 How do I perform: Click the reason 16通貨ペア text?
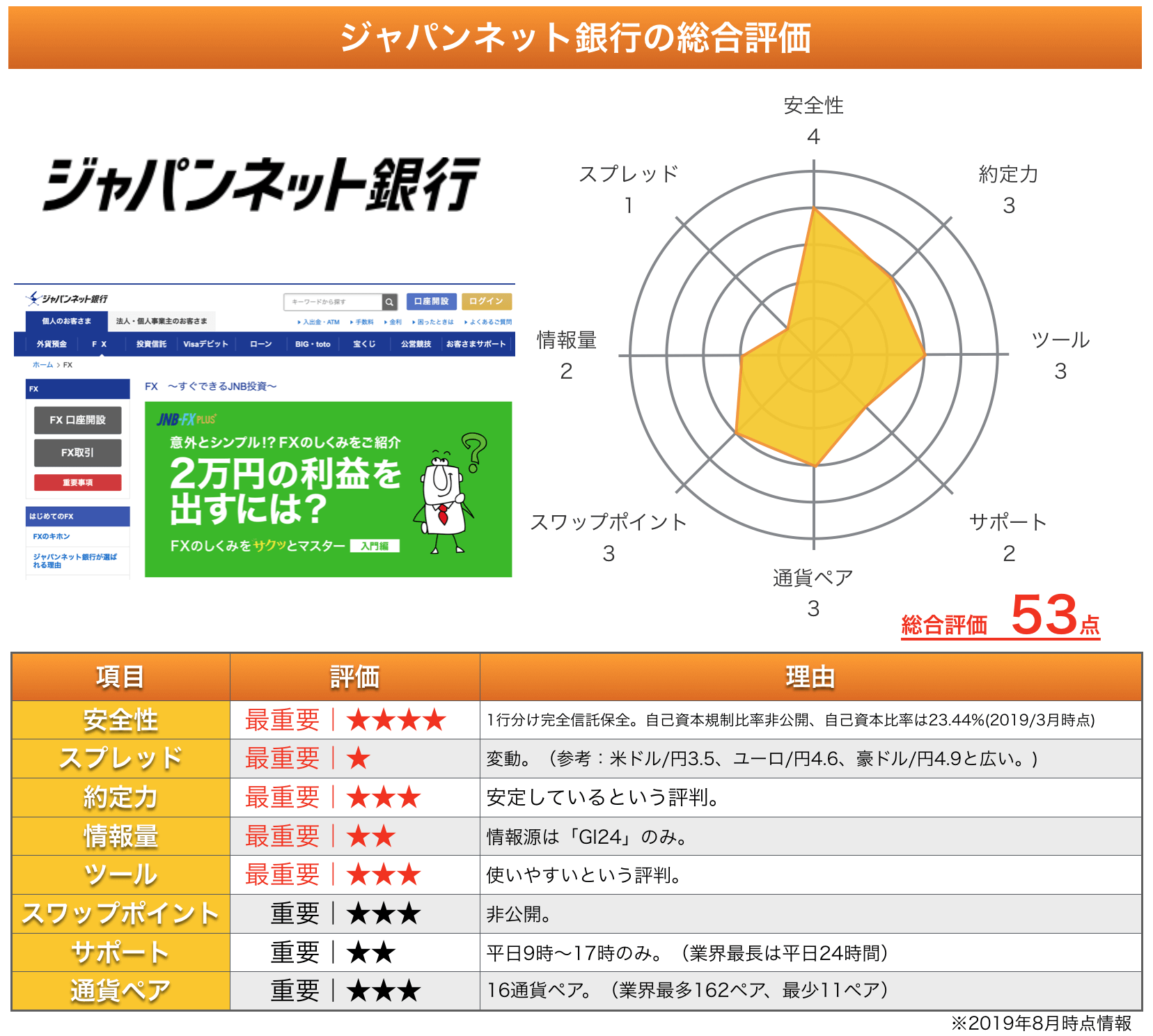[x=539, y=991]
